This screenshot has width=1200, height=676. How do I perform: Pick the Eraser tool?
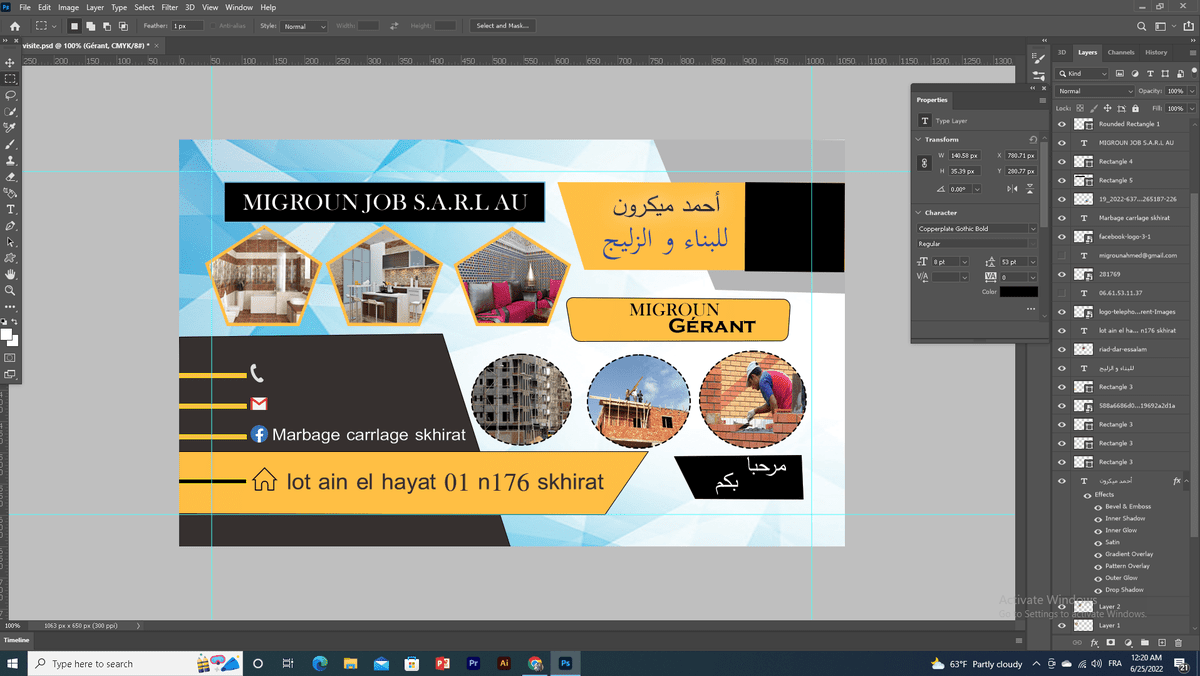click(x=10, y=176)
